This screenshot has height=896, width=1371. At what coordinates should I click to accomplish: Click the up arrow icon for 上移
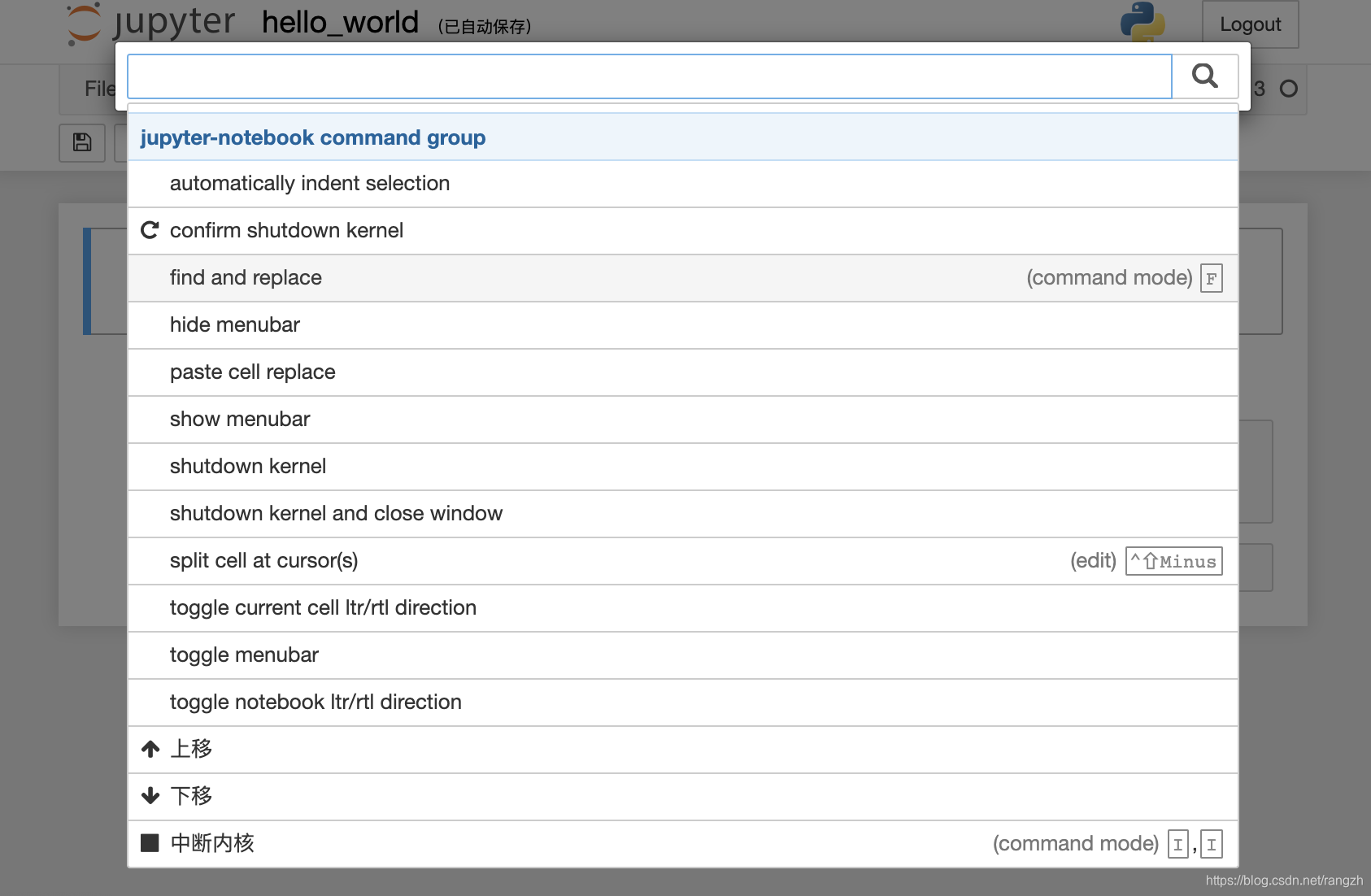click(x=150, y=749)
